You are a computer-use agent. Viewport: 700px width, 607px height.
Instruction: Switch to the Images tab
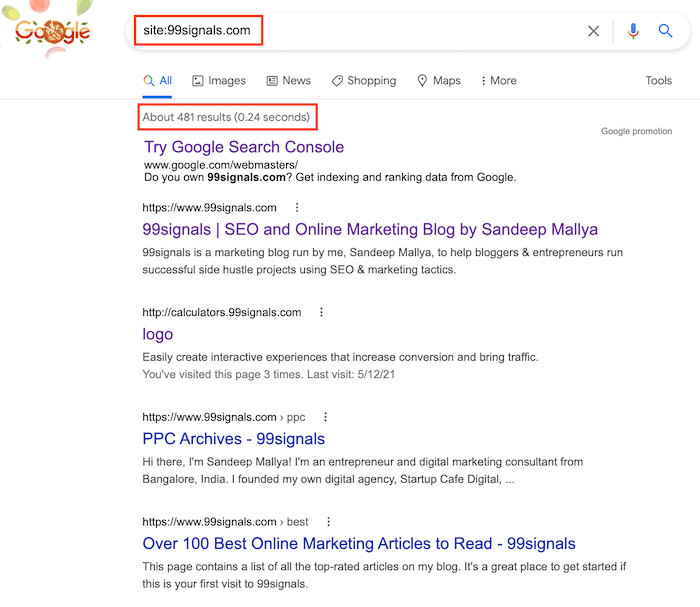[219, 81]
